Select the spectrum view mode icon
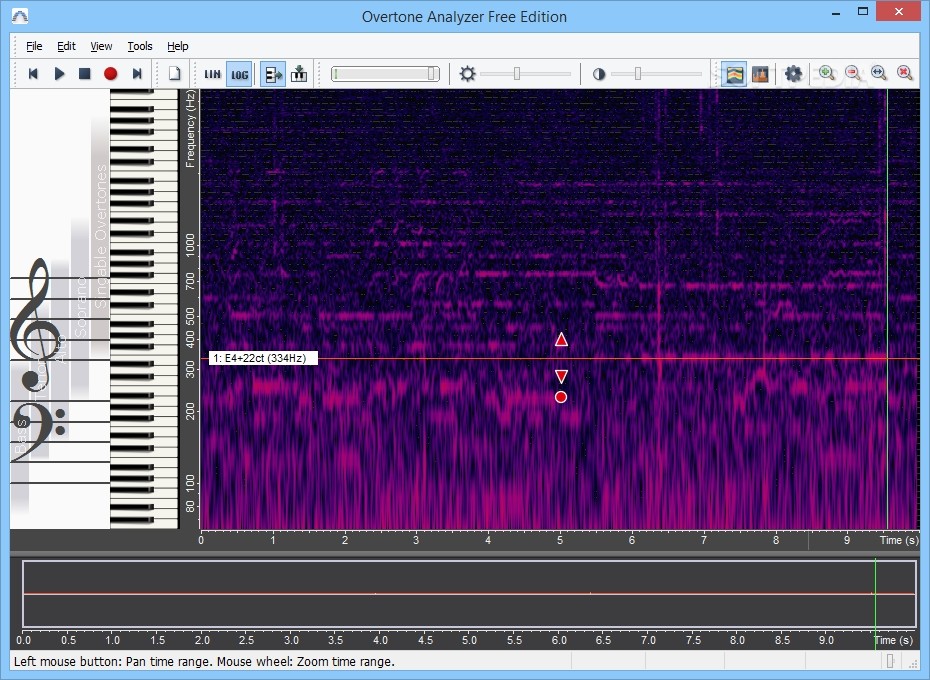 coord(760,74)
